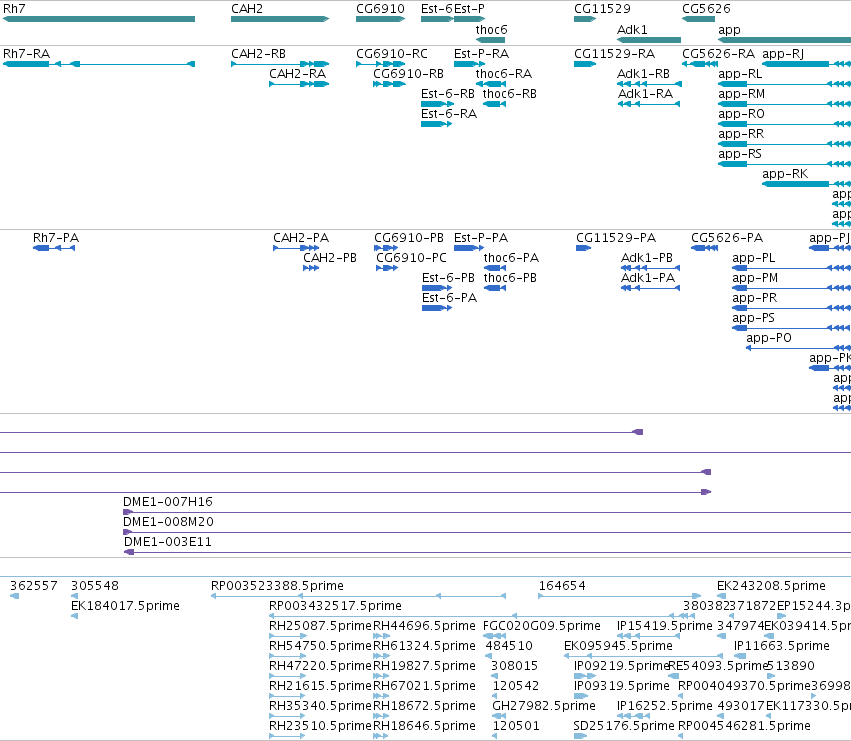851x741 pixels.
Task: Click the thoc6-RB transcript label
Action: point(510,94)
